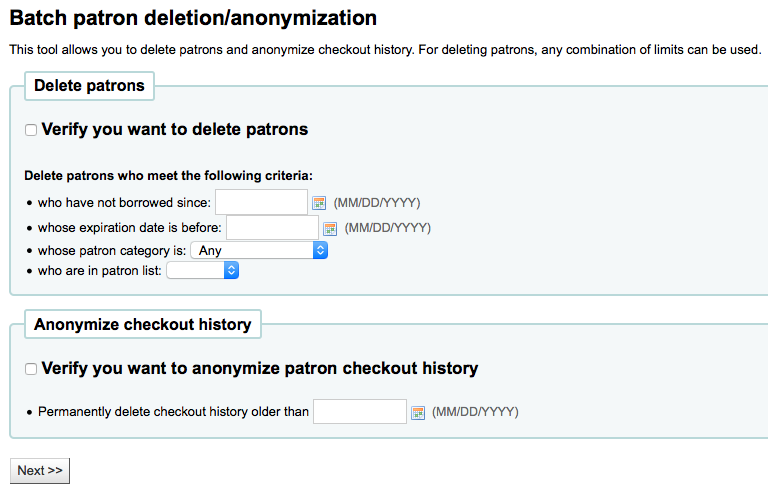Click the 'Delete patrons' section legend
Screen dimensions: 768x497
(89, 86)
